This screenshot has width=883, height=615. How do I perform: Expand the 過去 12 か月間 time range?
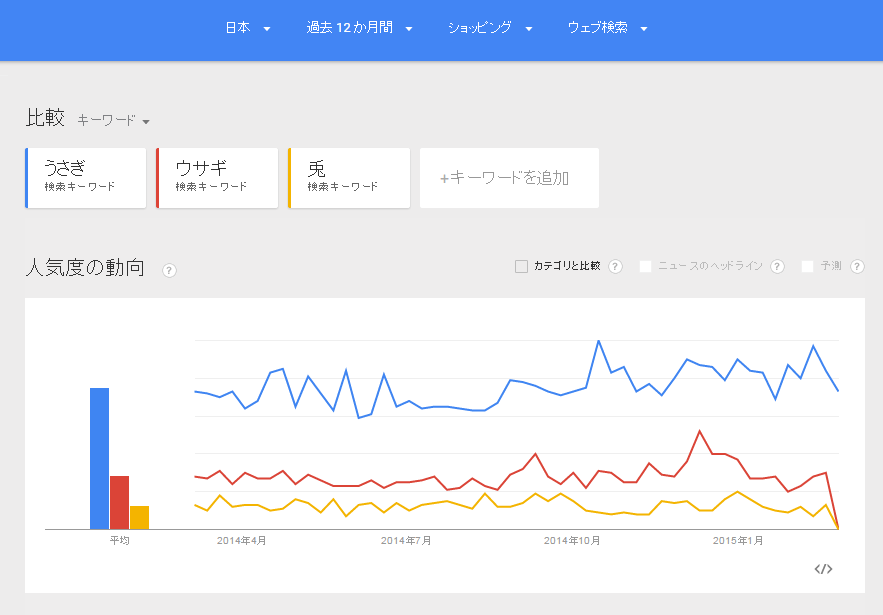359,28
